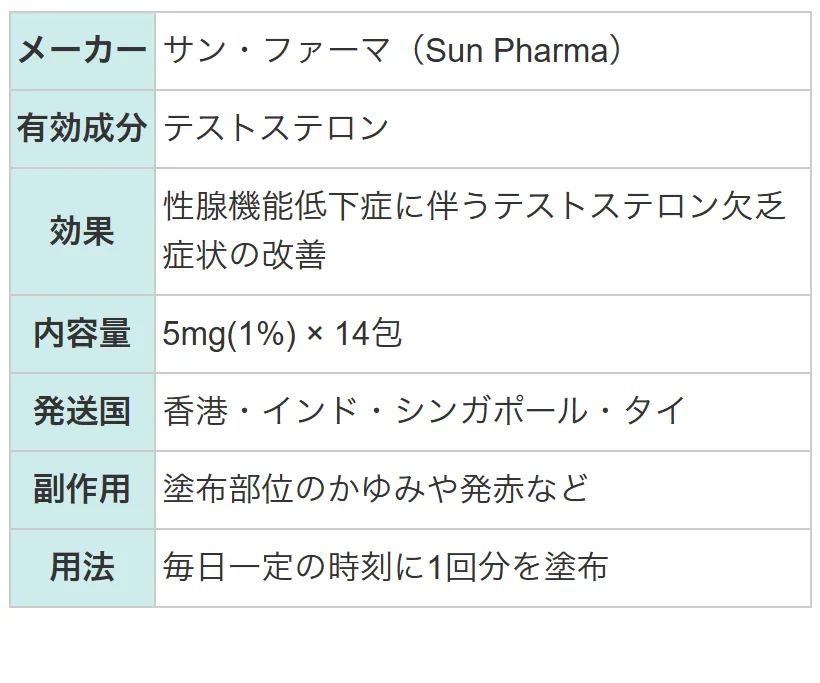Select the サン・ファーマ (Sun Pharma) text
The height and width of the screenshot is (683, 820).
pos(392,51)
